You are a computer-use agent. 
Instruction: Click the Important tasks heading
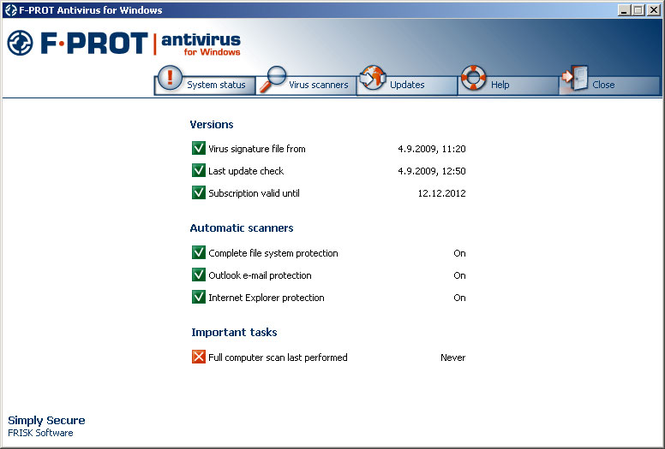coord(234,332)
